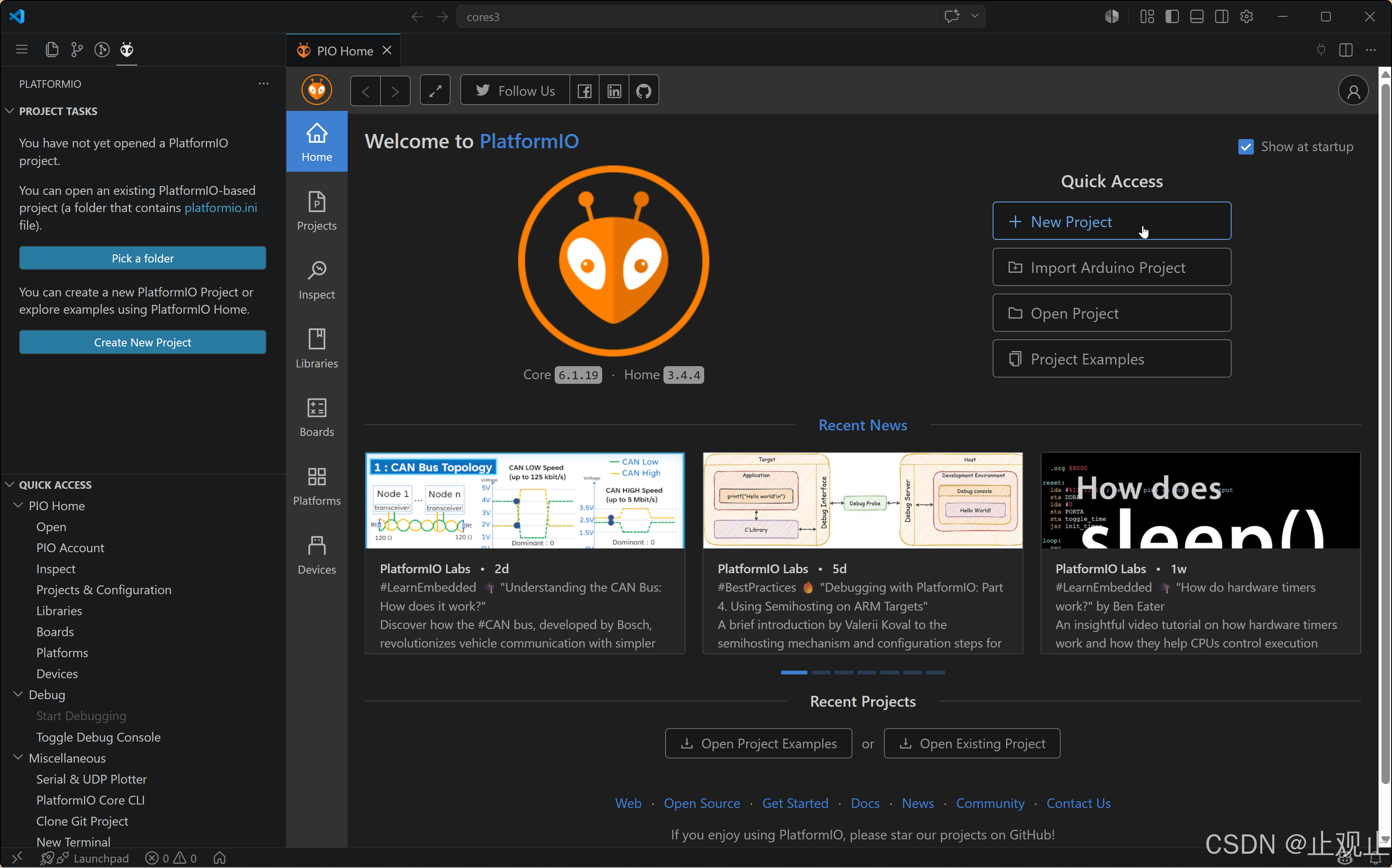Screen dimensions: 1392x868
Task: Go forward with the PIO Home forward arrow
Action: pos(396,91)
